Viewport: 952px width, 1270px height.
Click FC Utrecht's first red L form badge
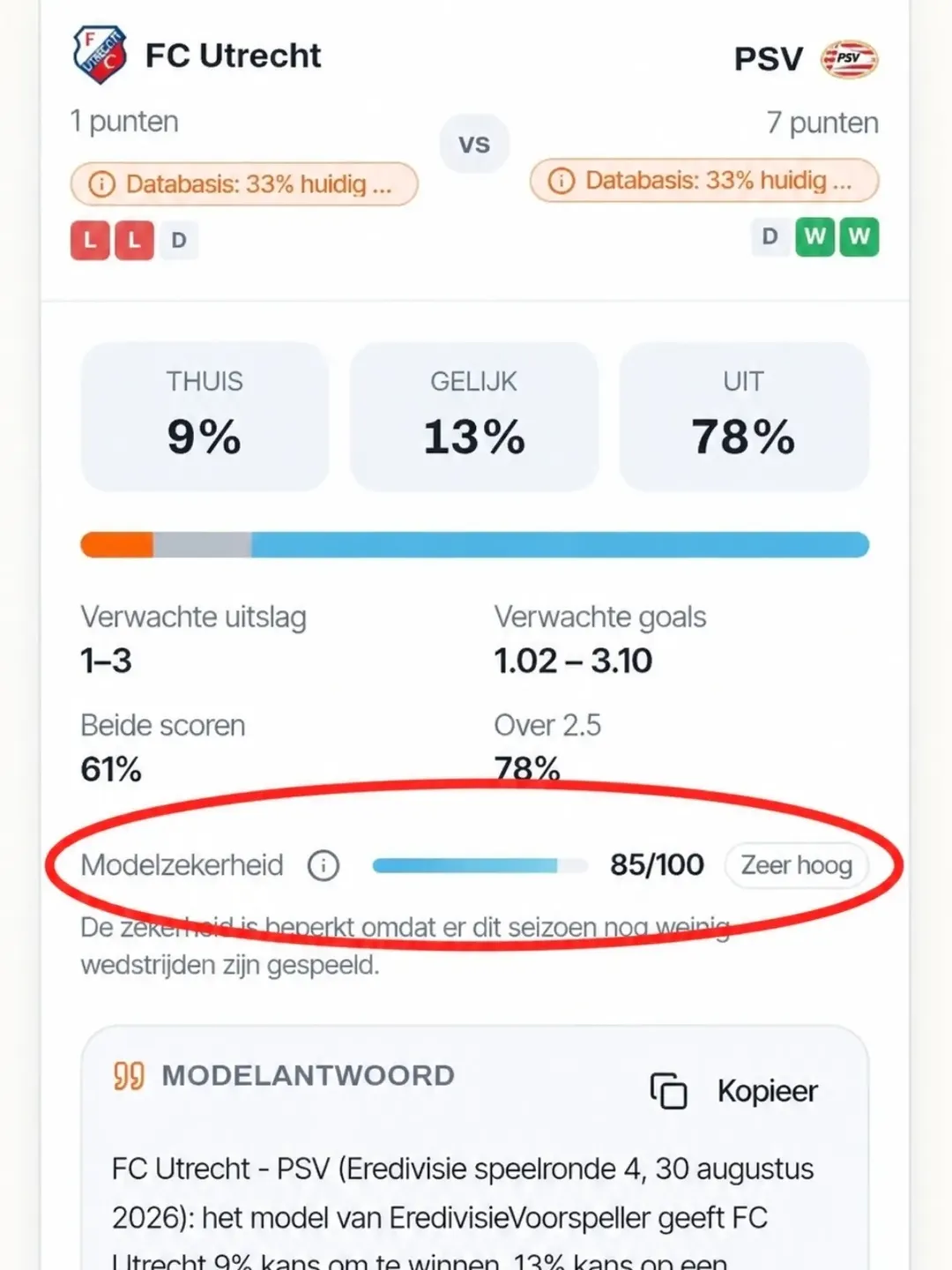click(x=90, y=240)
